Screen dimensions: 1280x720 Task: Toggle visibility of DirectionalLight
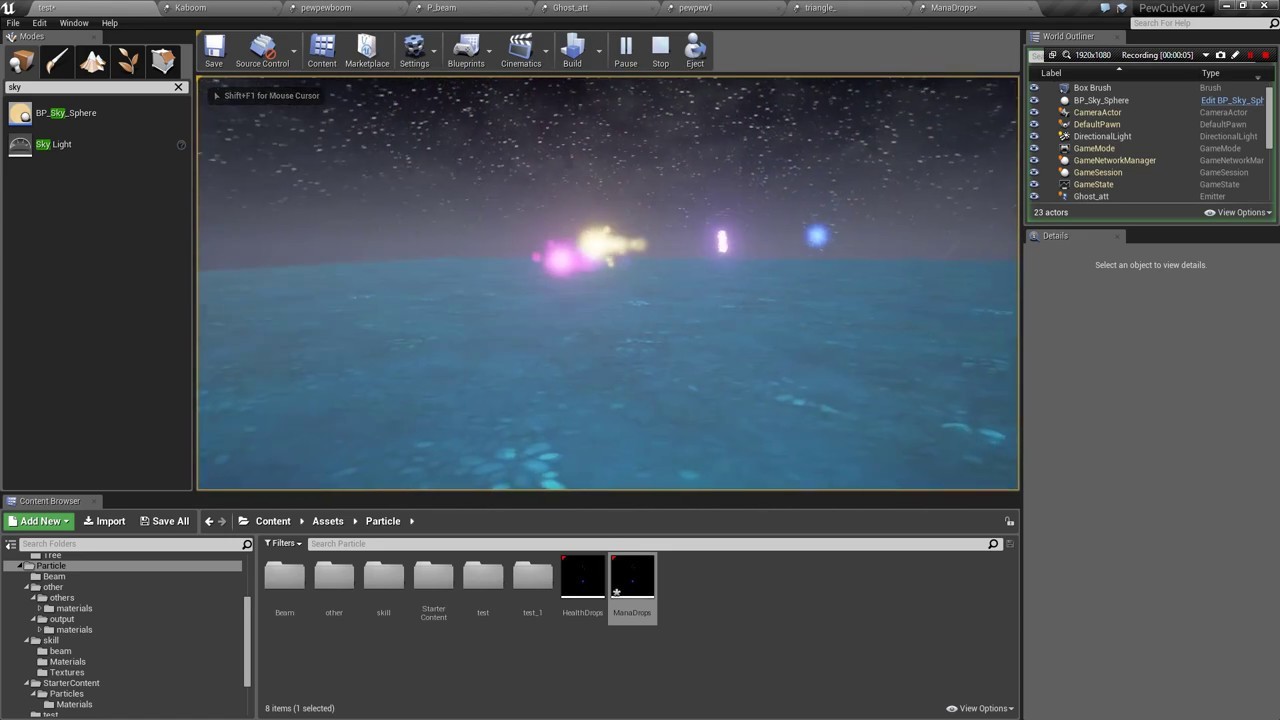click(1035, 136)
